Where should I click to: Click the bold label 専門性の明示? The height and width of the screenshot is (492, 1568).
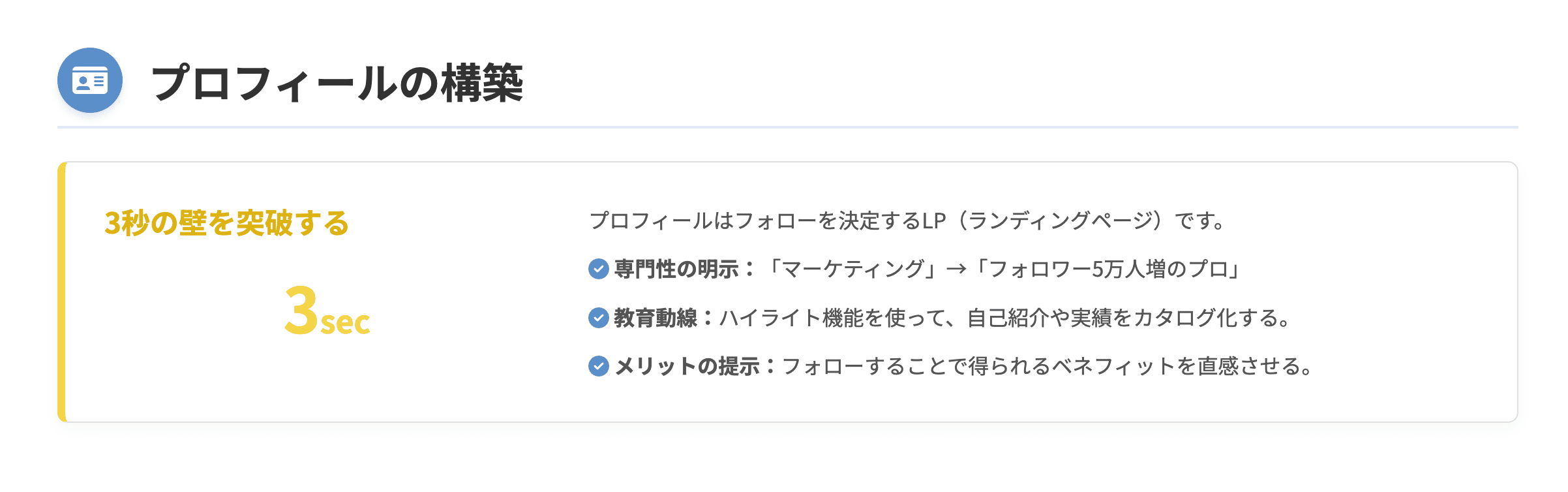pyautogui.click(x=676, y=269)
